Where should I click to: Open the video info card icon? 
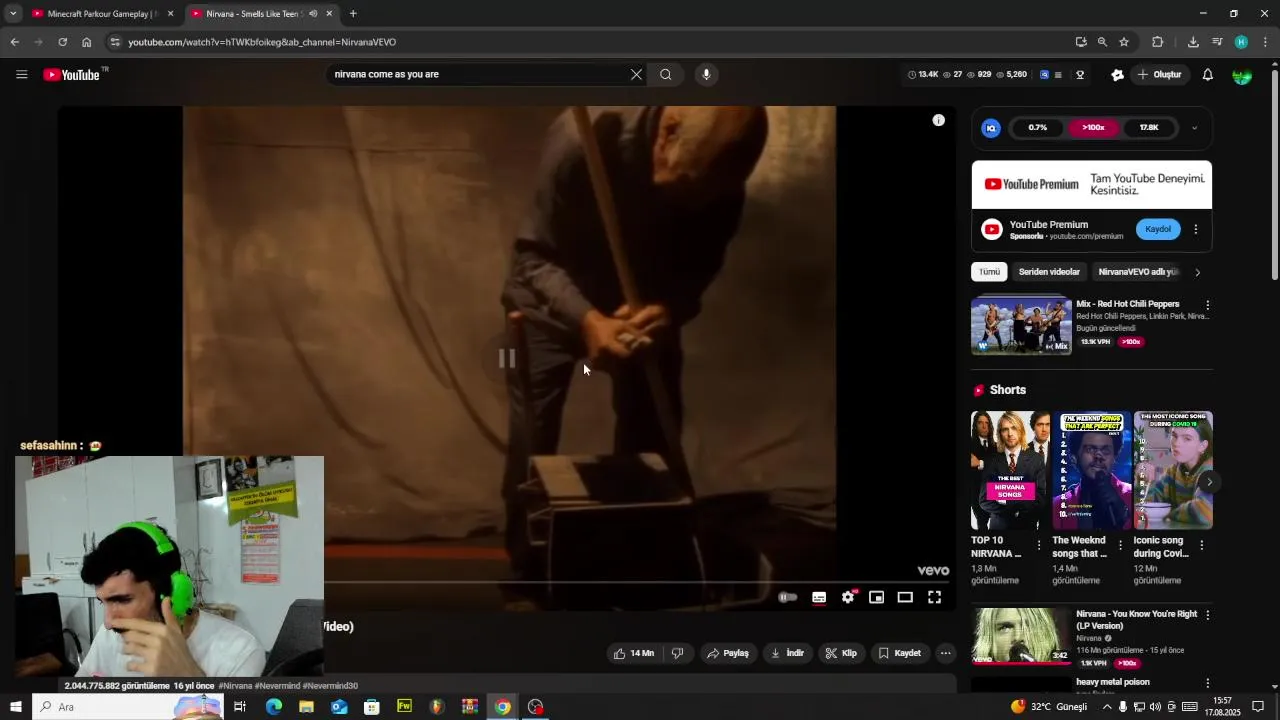pyautogui.click(x=938, y=120)
